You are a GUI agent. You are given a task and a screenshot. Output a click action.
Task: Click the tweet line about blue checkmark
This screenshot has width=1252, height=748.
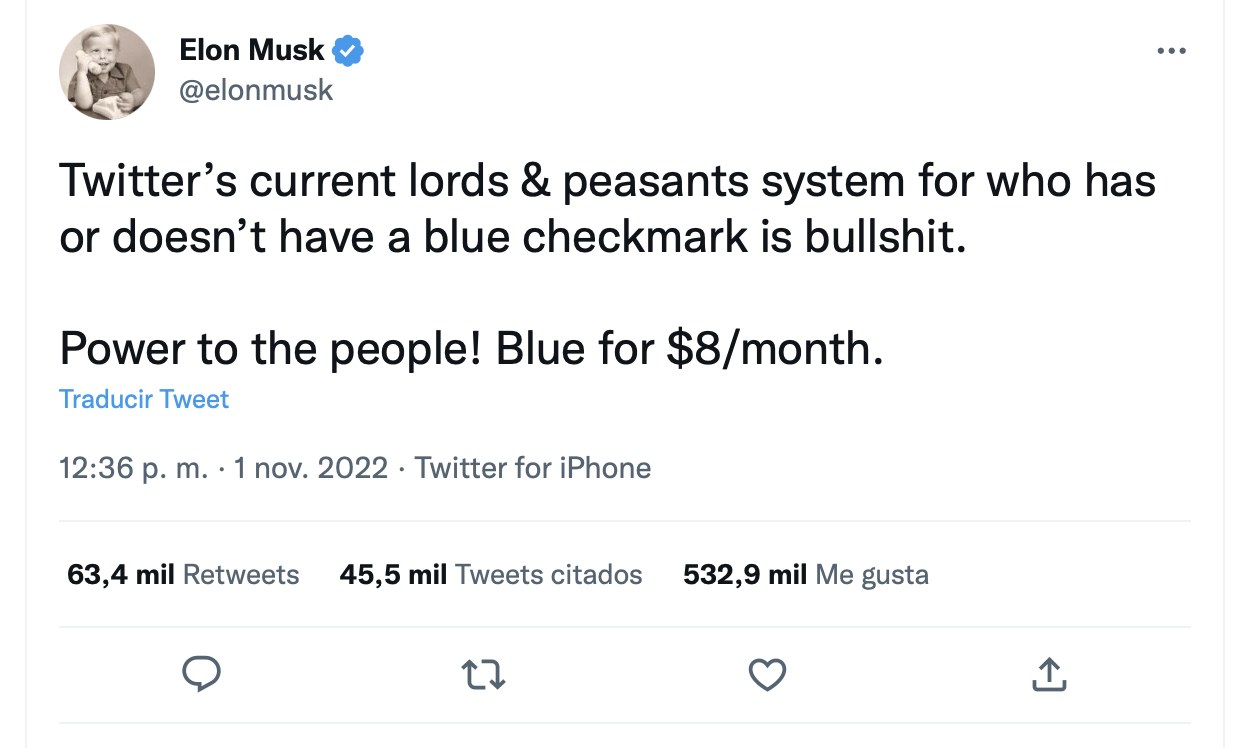click(x=513, y=240)
